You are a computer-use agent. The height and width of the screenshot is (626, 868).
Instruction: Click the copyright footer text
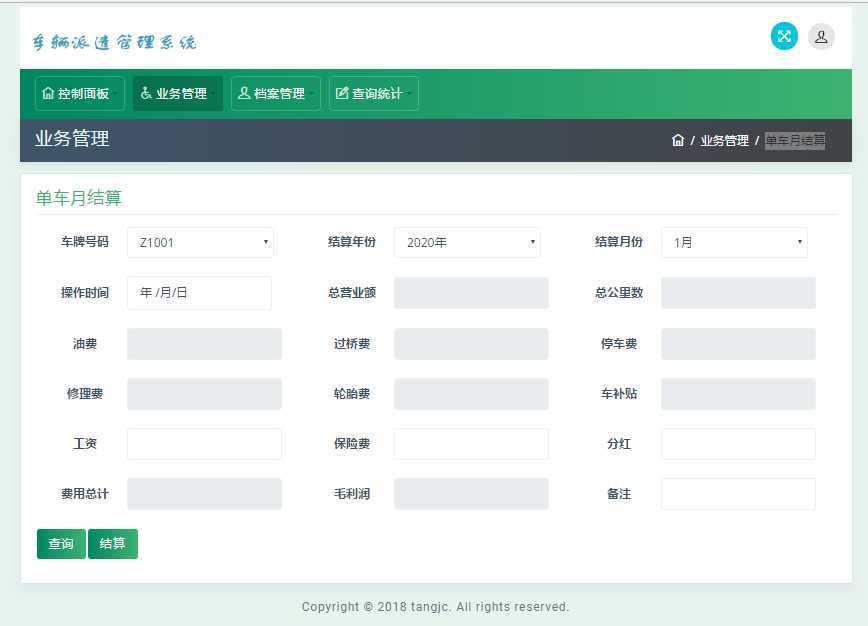(435, 607)
